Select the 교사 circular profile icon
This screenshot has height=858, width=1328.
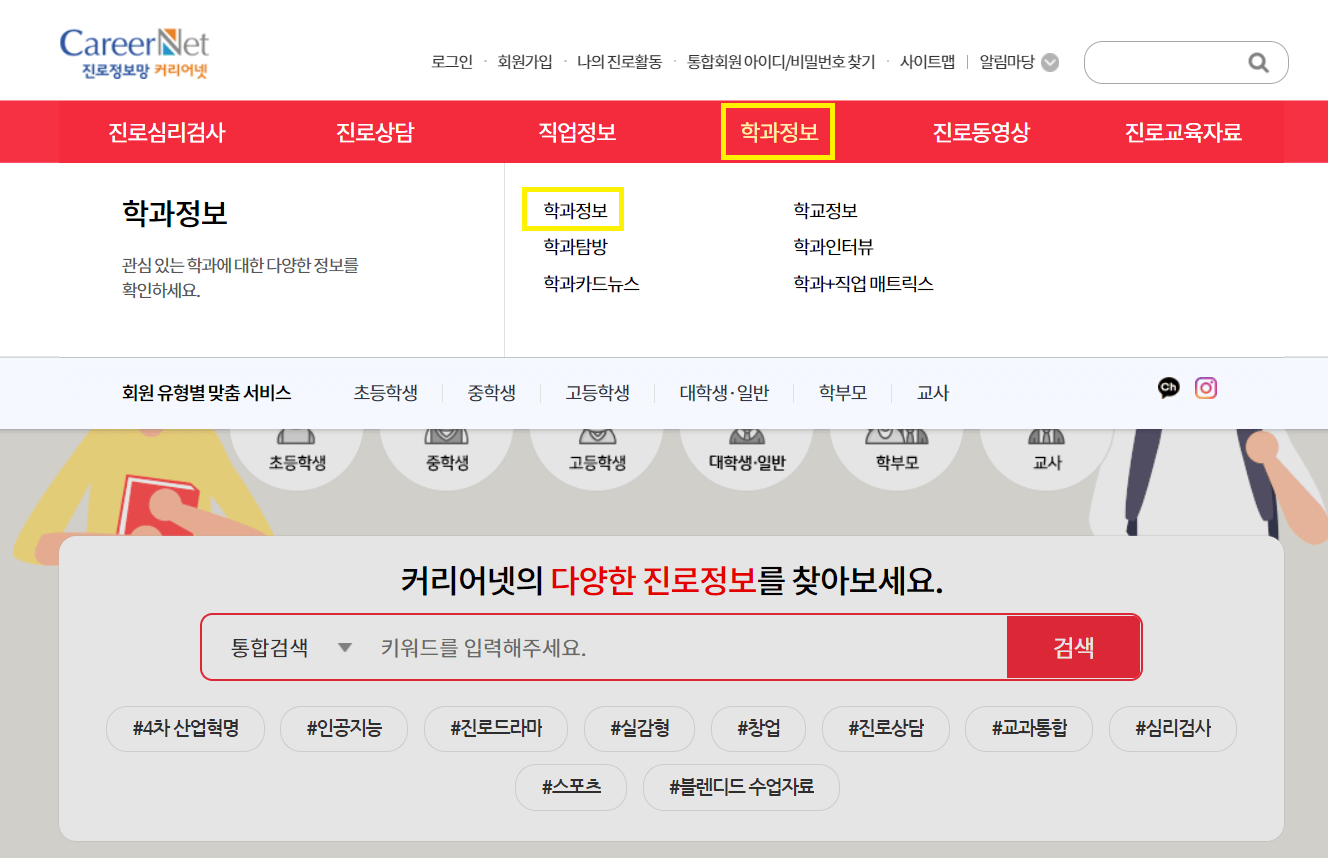[1046, 450]
